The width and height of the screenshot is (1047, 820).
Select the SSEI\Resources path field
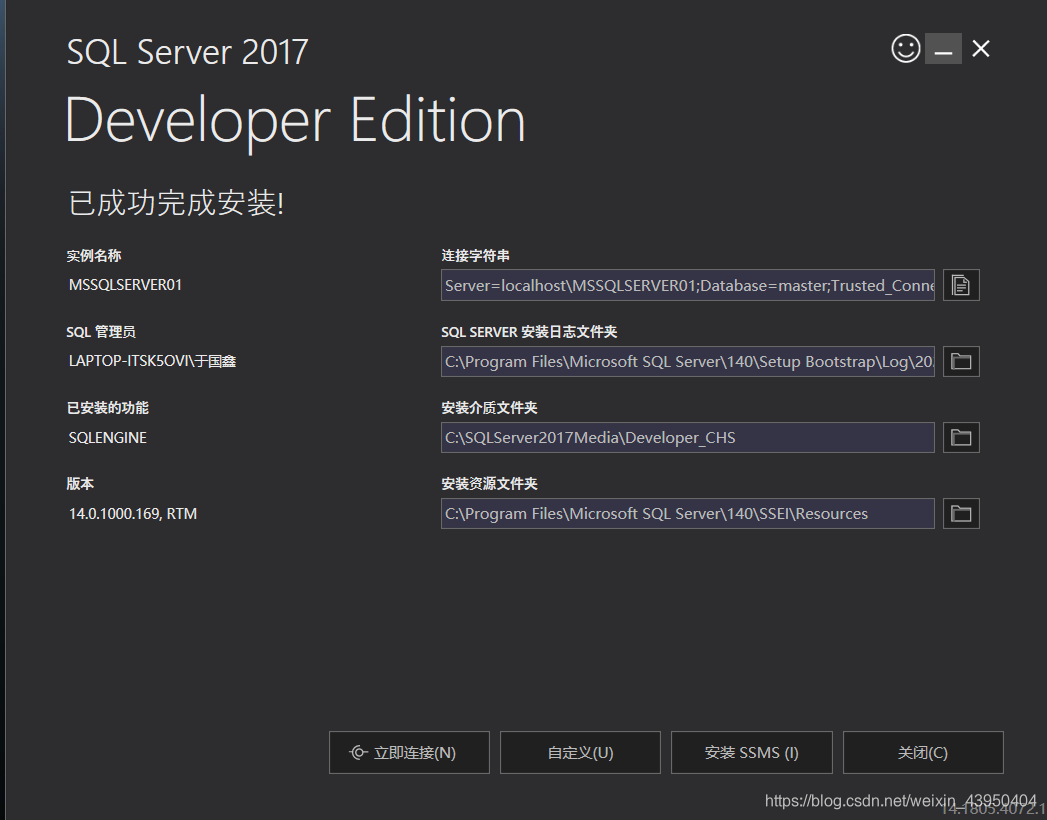[x=688, y=514]
